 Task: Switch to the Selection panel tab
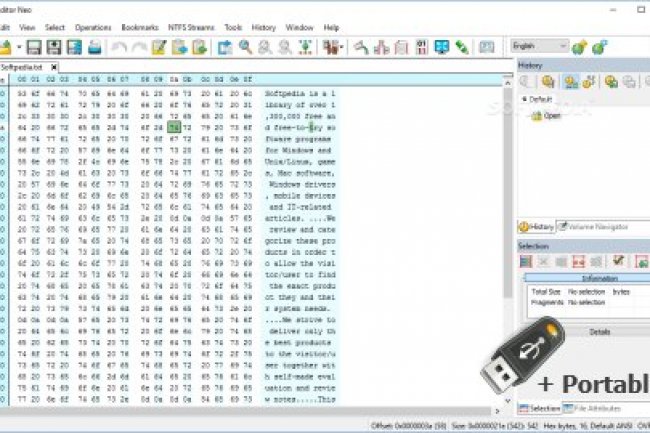point(540,409)
